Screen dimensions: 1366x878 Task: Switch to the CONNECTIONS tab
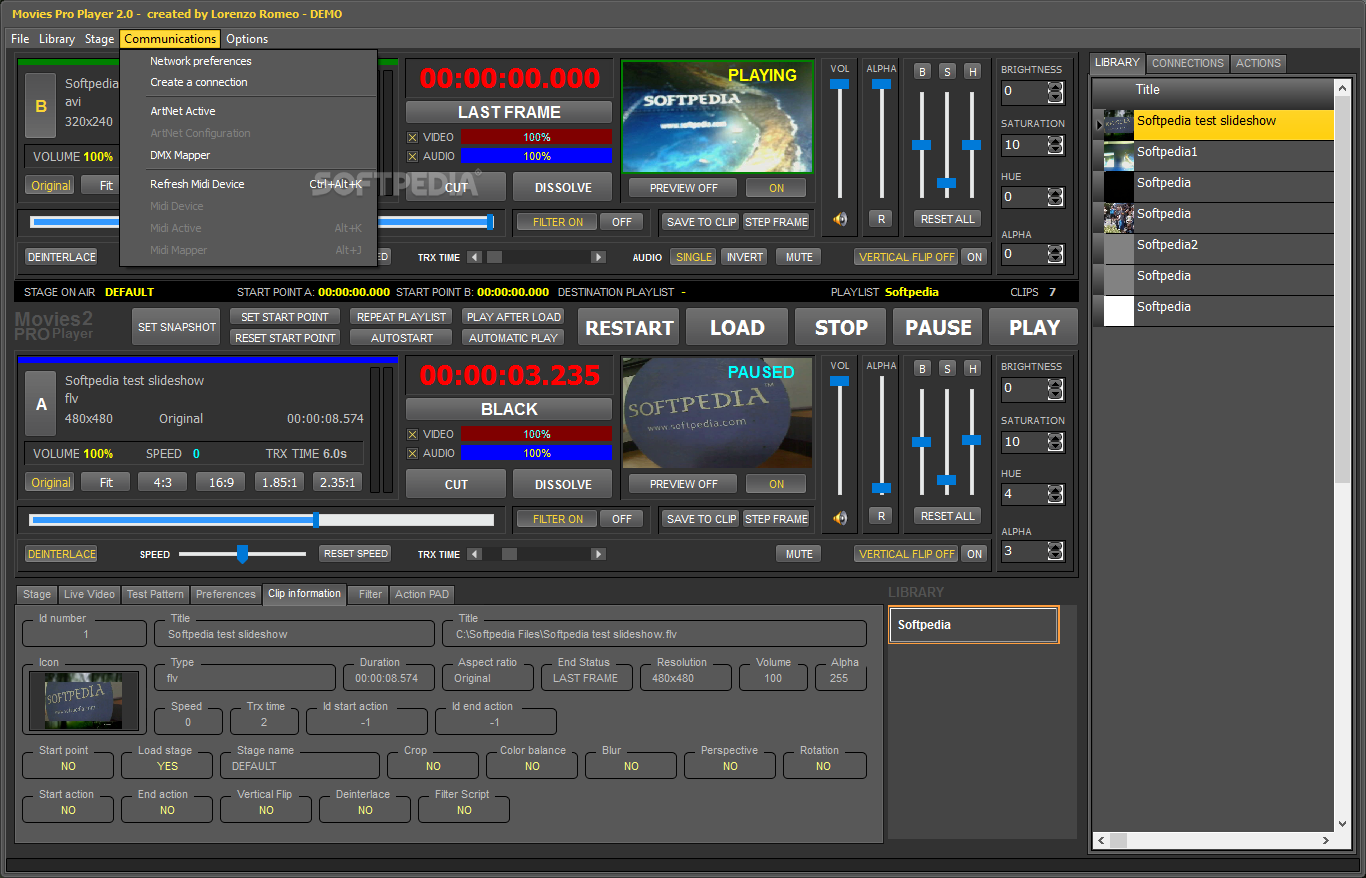pyautogui.click(x=1188, y=63)
